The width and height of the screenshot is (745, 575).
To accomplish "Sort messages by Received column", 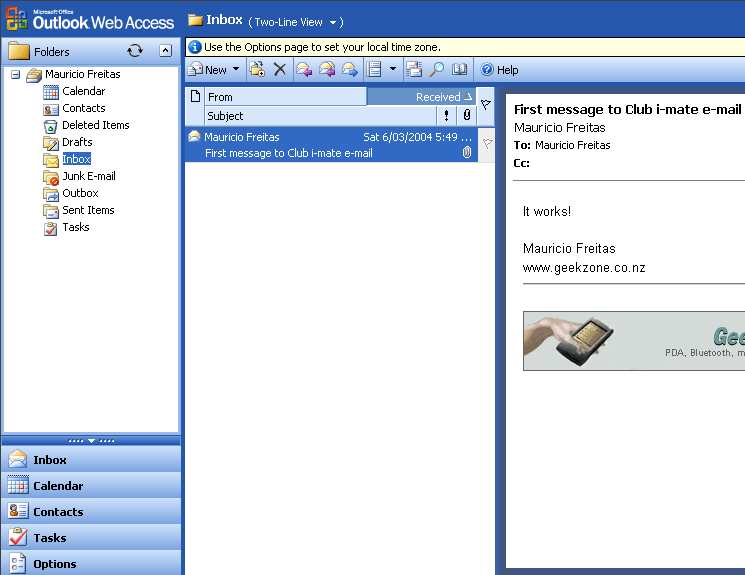I will coord(421,97).
